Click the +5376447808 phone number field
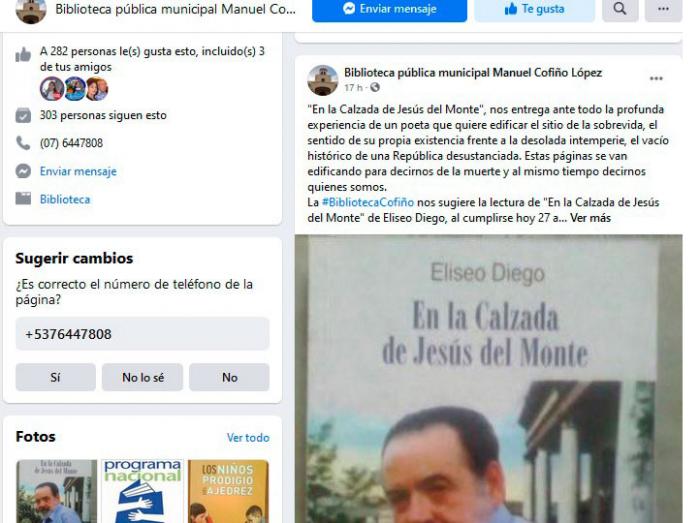 [x=142, y=334]
